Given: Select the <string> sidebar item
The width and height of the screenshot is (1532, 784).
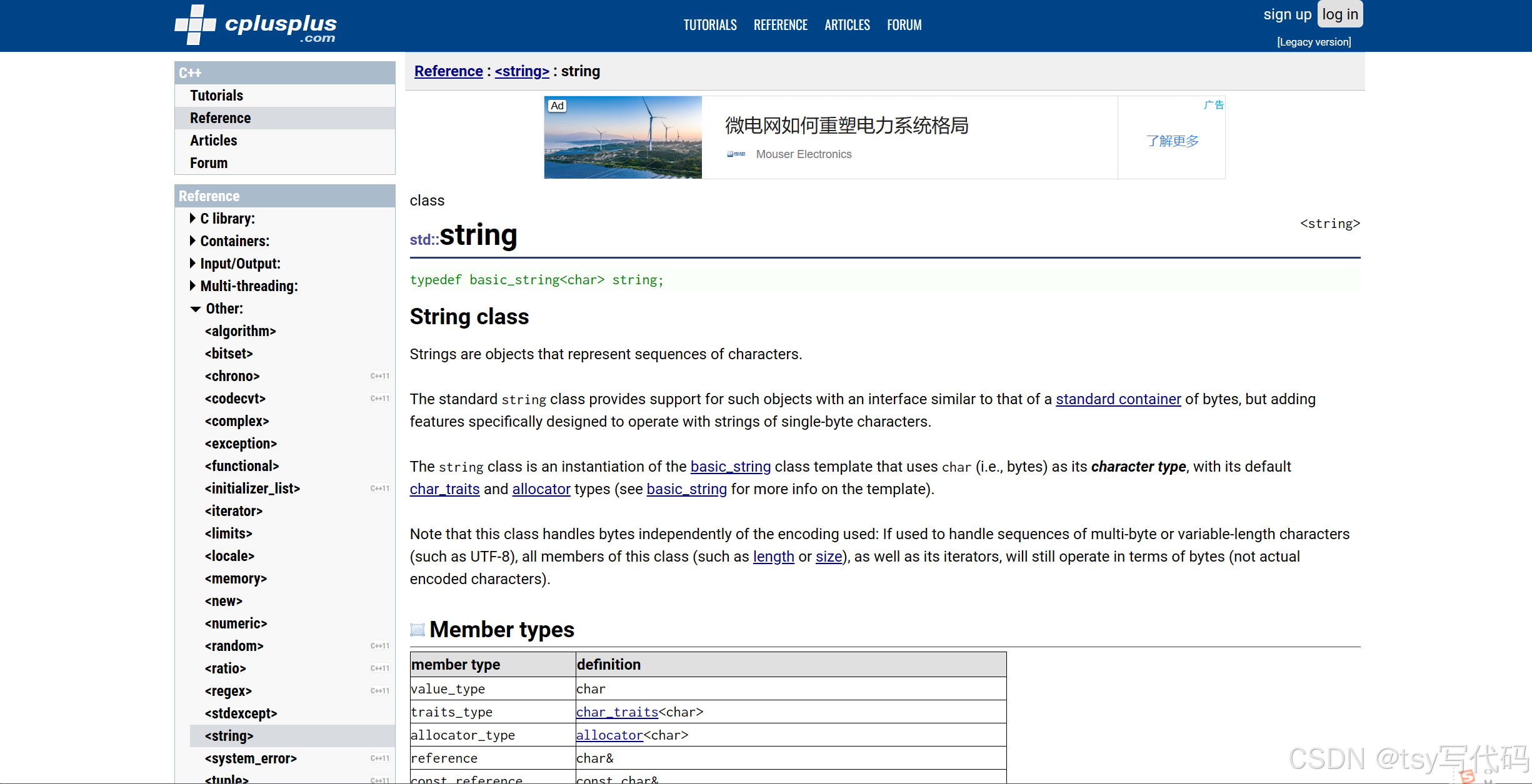Looking at the screenshot, I should (228, 734).
